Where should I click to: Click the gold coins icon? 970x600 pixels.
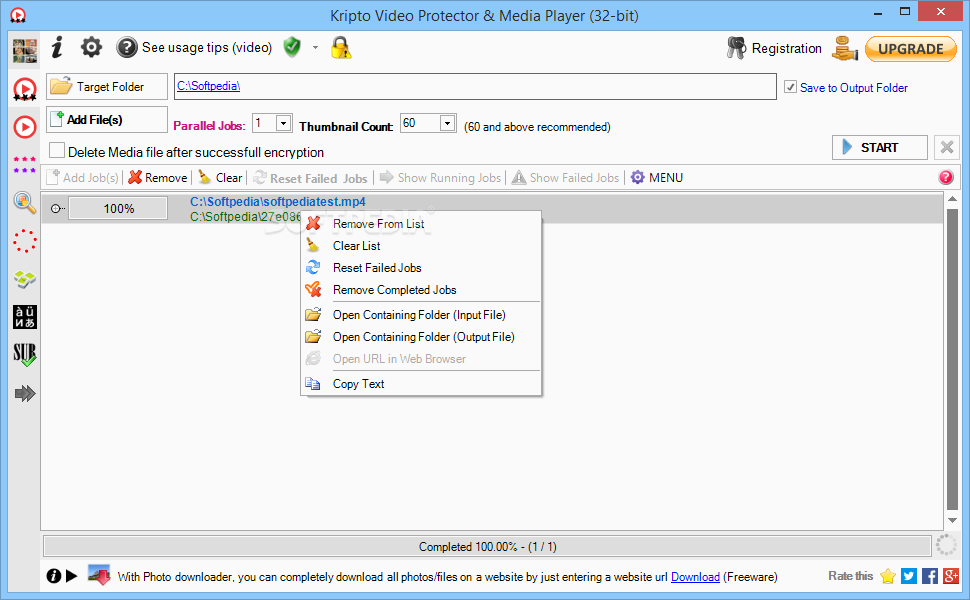click(844, 48)
